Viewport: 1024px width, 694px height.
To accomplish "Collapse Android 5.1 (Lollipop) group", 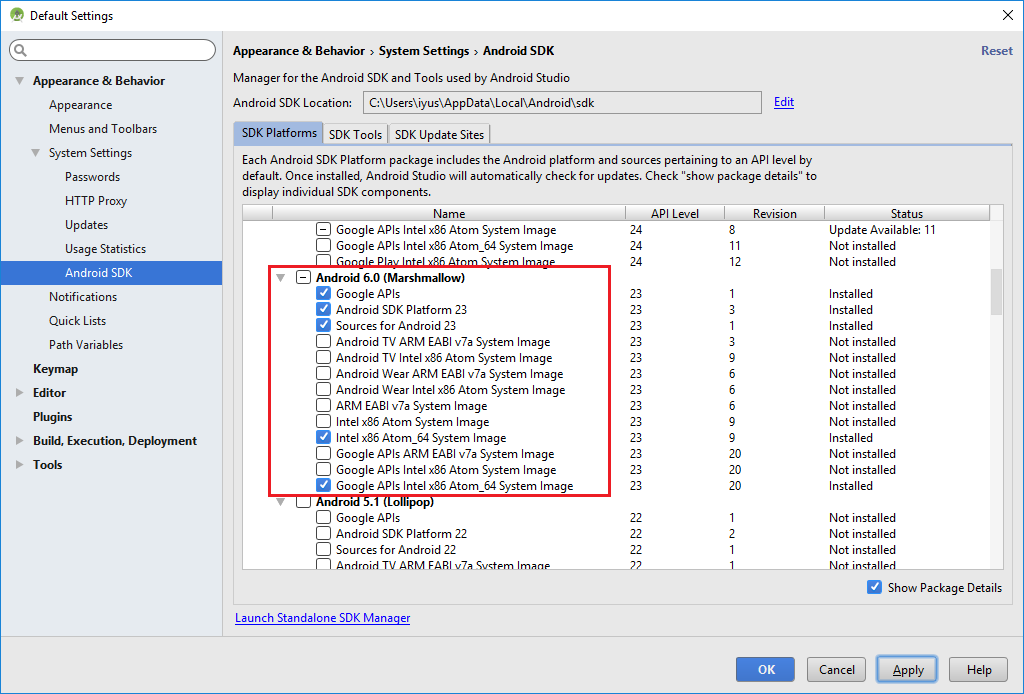I will tap(281, 502).
